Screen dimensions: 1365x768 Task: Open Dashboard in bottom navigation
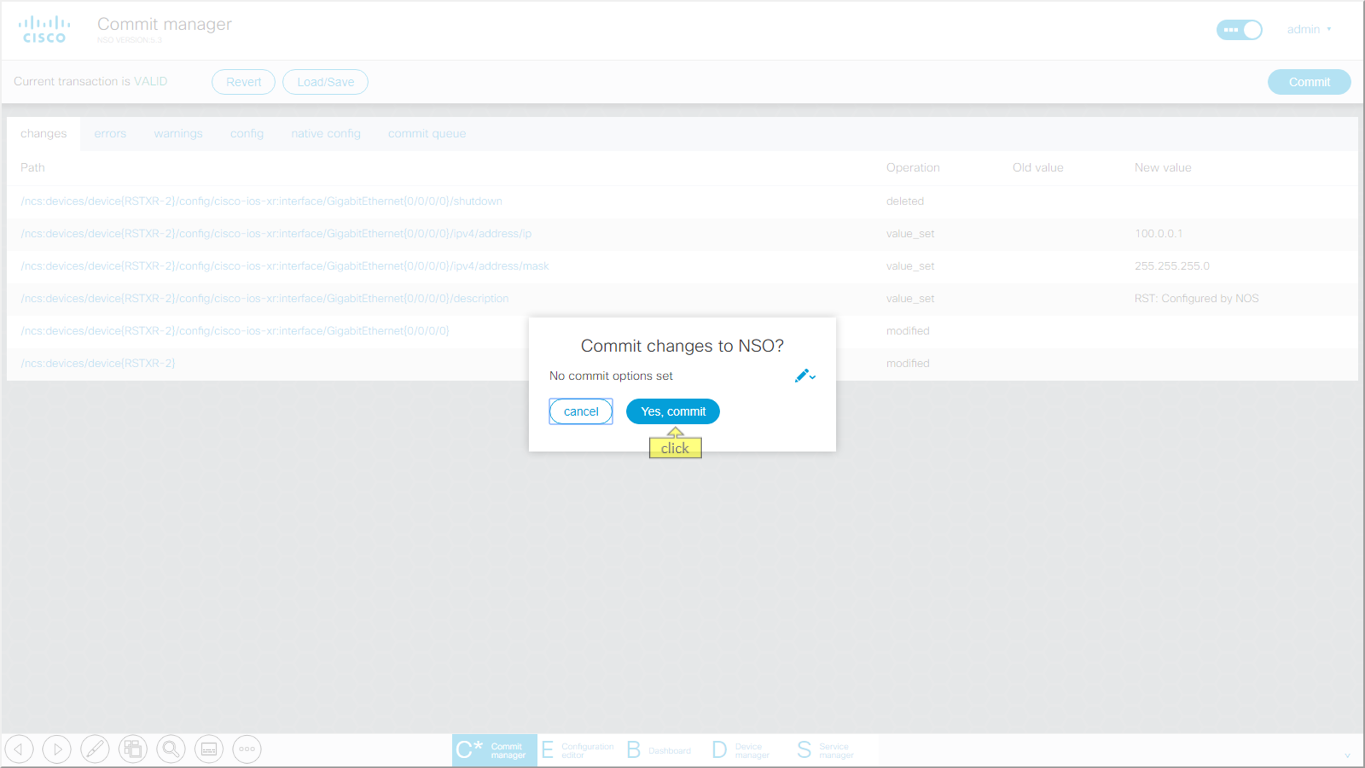660,750
